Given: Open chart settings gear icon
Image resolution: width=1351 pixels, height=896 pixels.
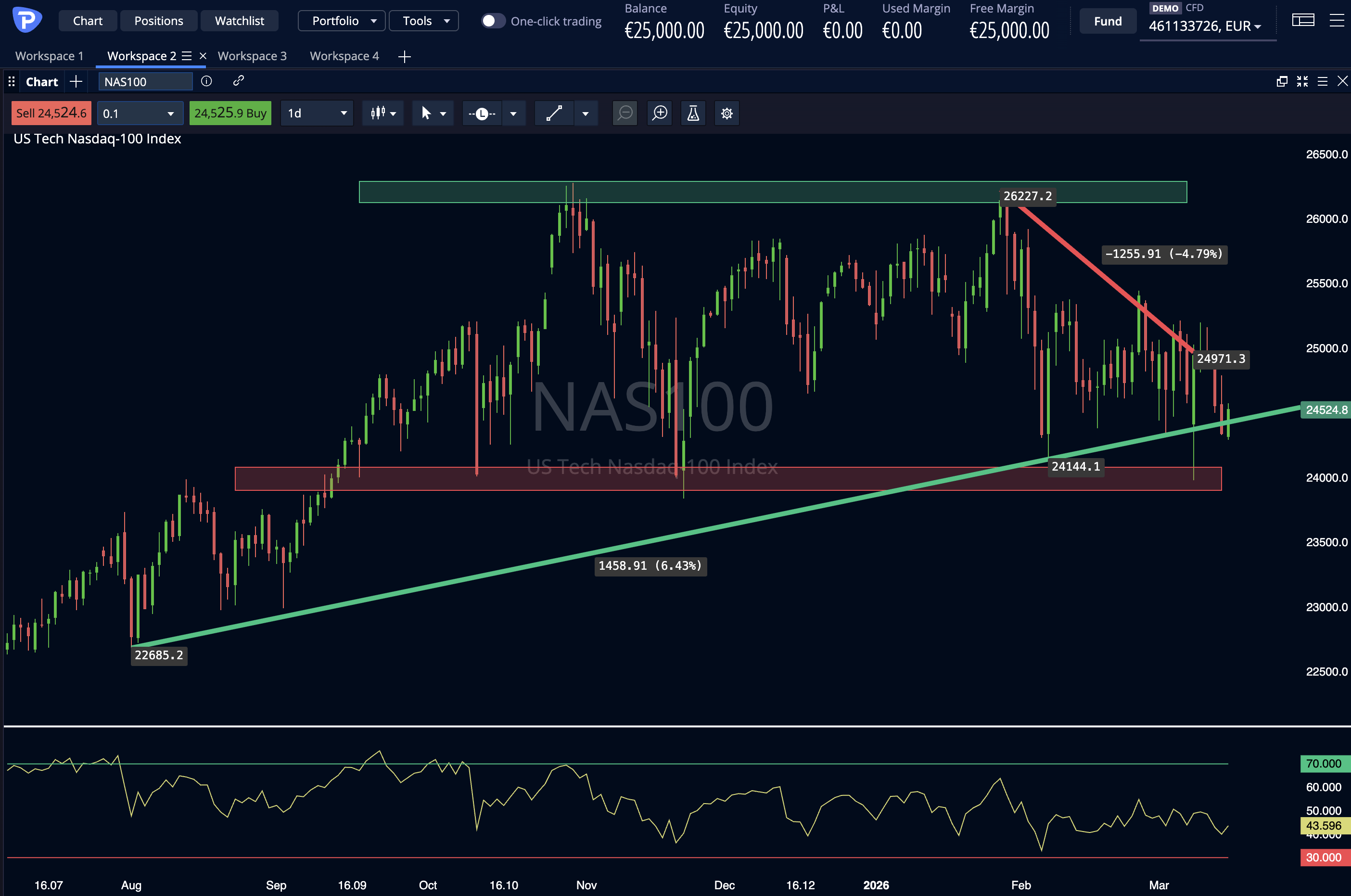Looking at the screenshot, I should (x=726, y=113).
